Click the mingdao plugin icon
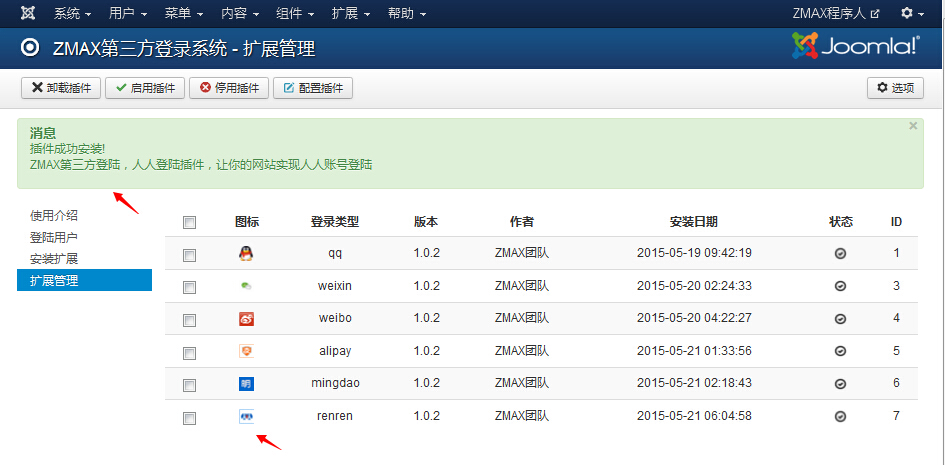The height and width of the screenshot is (465, 945). point(246,384)
